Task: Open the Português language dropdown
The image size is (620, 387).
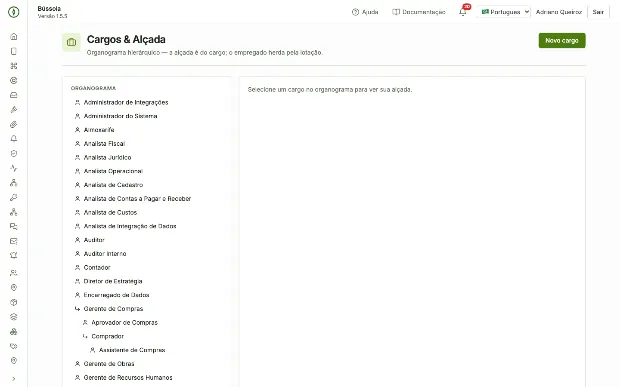Action: [x=503, y=12]
